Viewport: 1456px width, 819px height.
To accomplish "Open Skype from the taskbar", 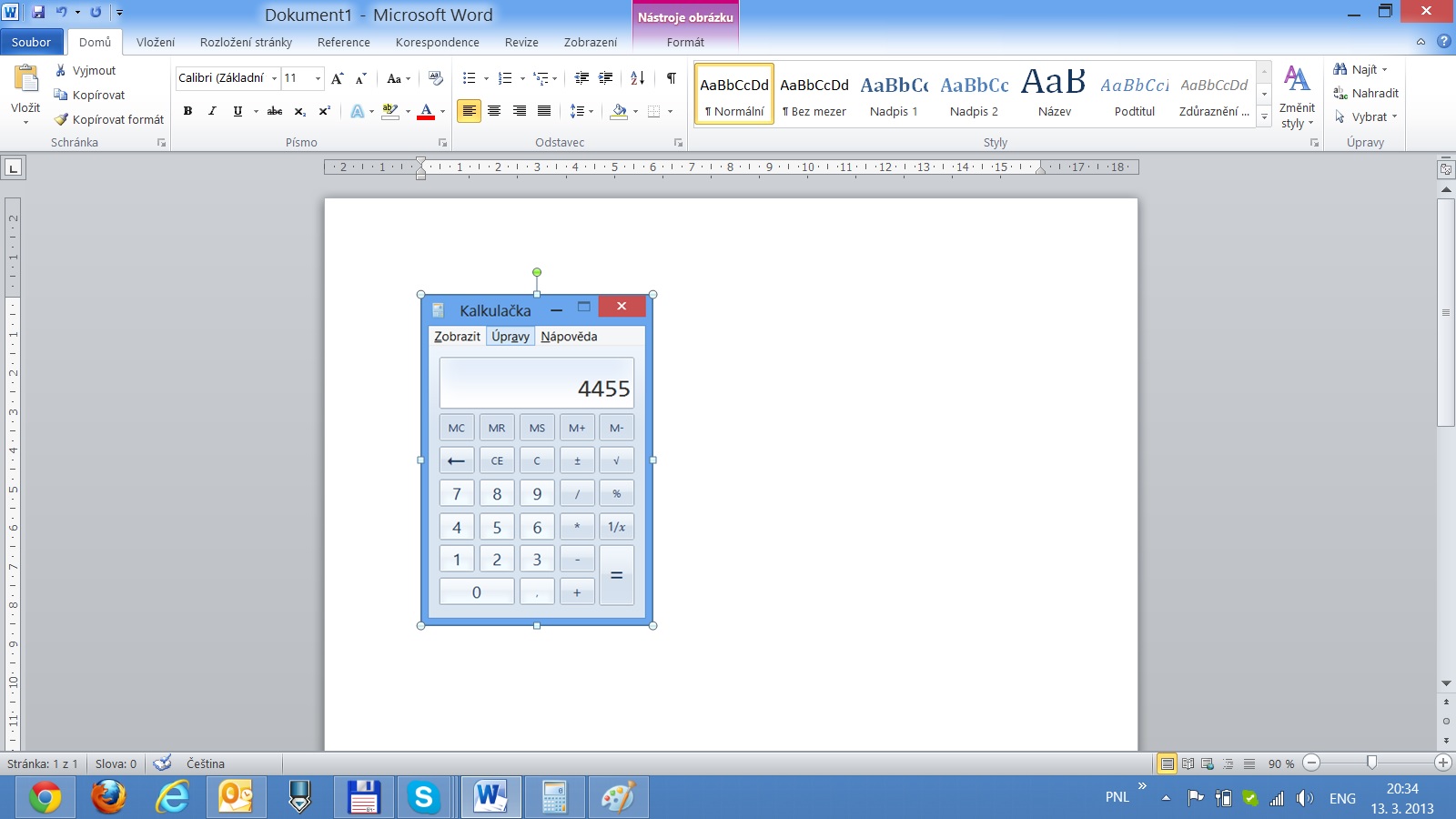I will pos(423,798).
